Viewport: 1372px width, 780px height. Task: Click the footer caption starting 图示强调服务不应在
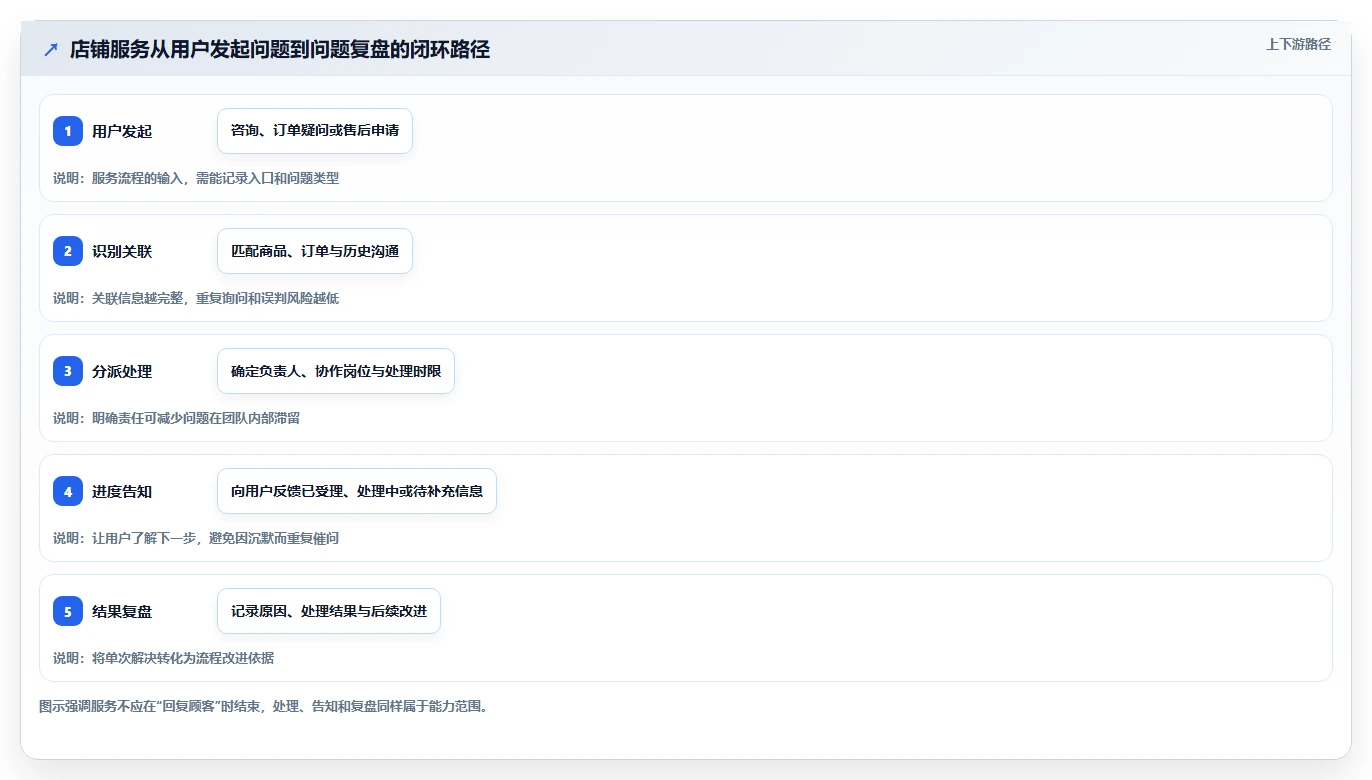pyautogui.click(x=263, y=706)
